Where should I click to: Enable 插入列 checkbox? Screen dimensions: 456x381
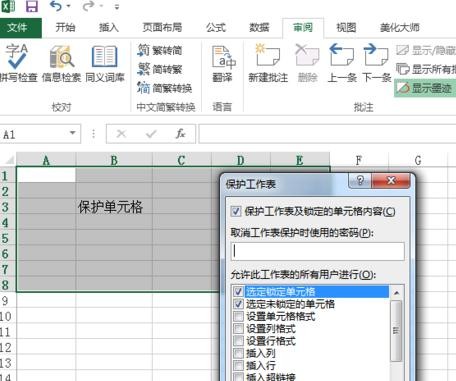(x=238, y=353)
